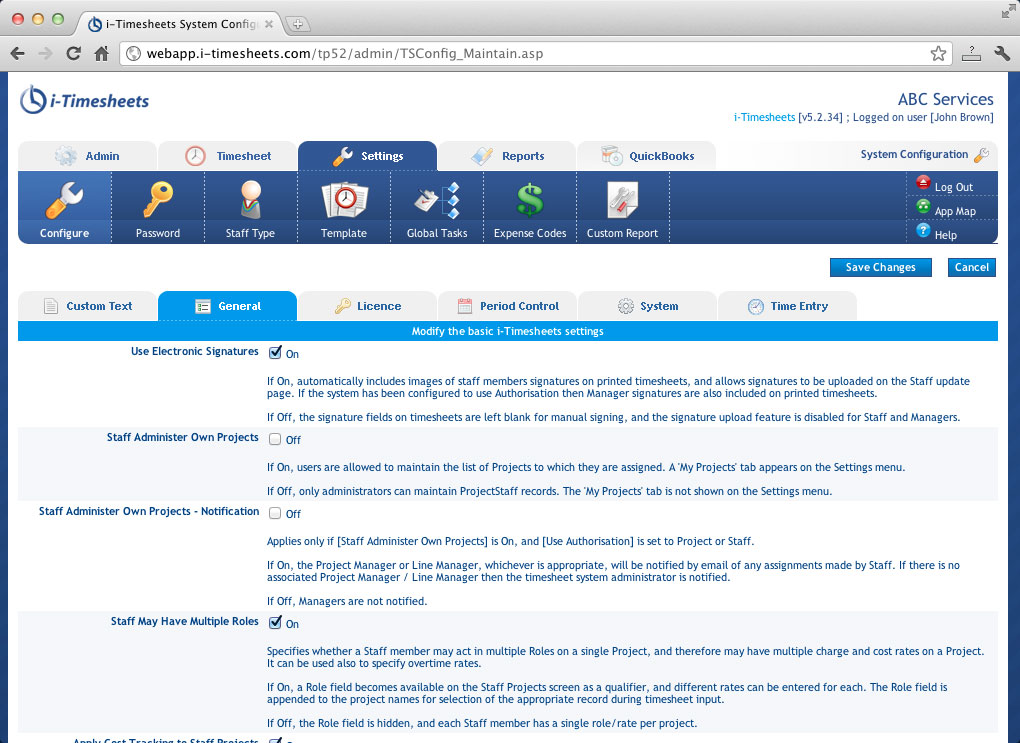Open the Expense Codes dollar icon
1020x743 pixels.
coord(530,200)
